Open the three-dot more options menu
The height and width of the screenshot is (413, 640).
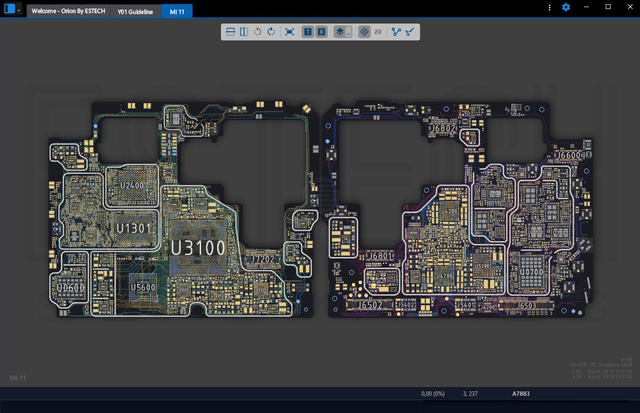(550, 7)
